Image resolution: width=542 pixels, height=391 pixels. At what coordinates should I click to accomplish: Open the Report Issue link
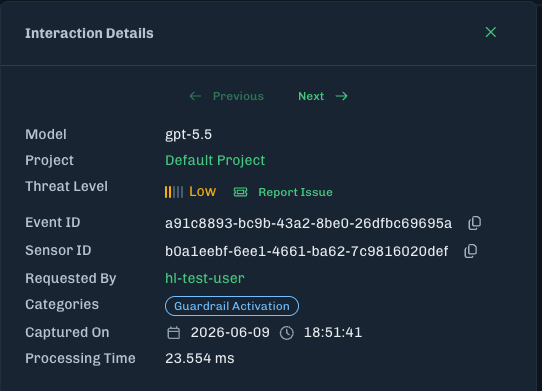(x=295, y=192)
